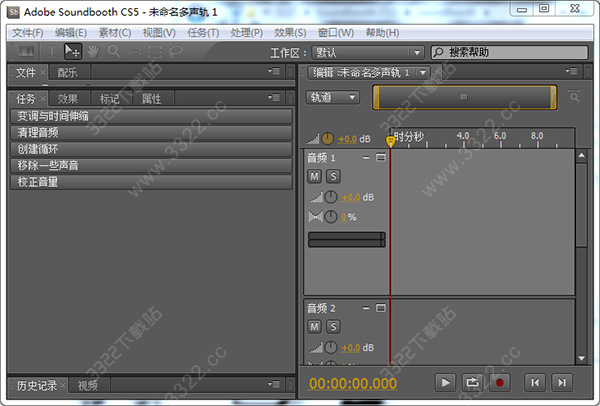Image resolution: width=600 pixels, height=406 pixels.
Task: Open the 文件(F) menu
Action: click(28, 33)
